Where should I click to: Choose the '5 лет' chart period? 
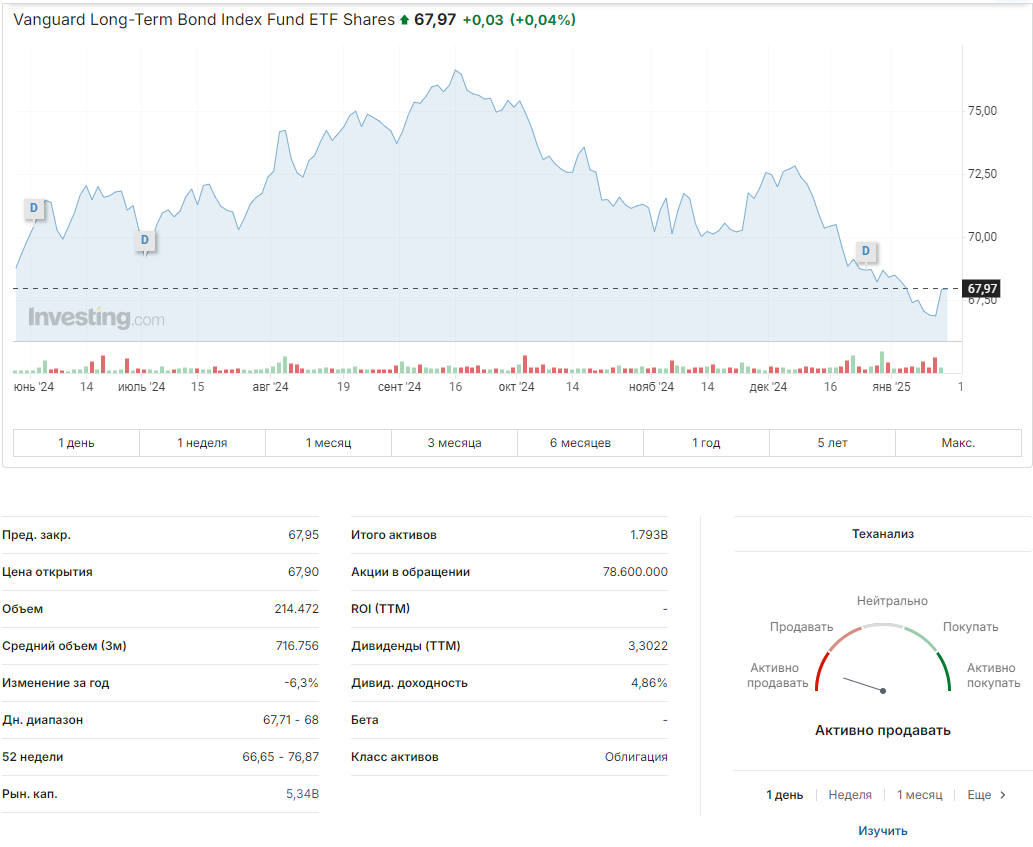(832, 443)
